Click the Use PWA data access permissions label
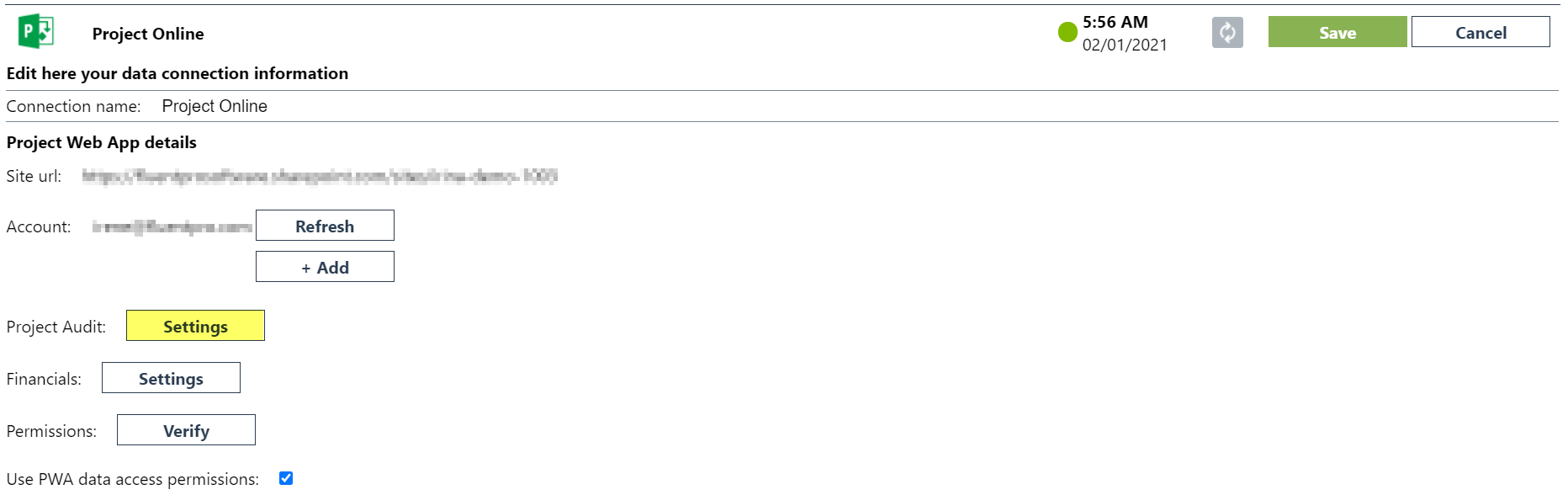The height and width of the screenshot is (495, 1568). pos(133,479)
